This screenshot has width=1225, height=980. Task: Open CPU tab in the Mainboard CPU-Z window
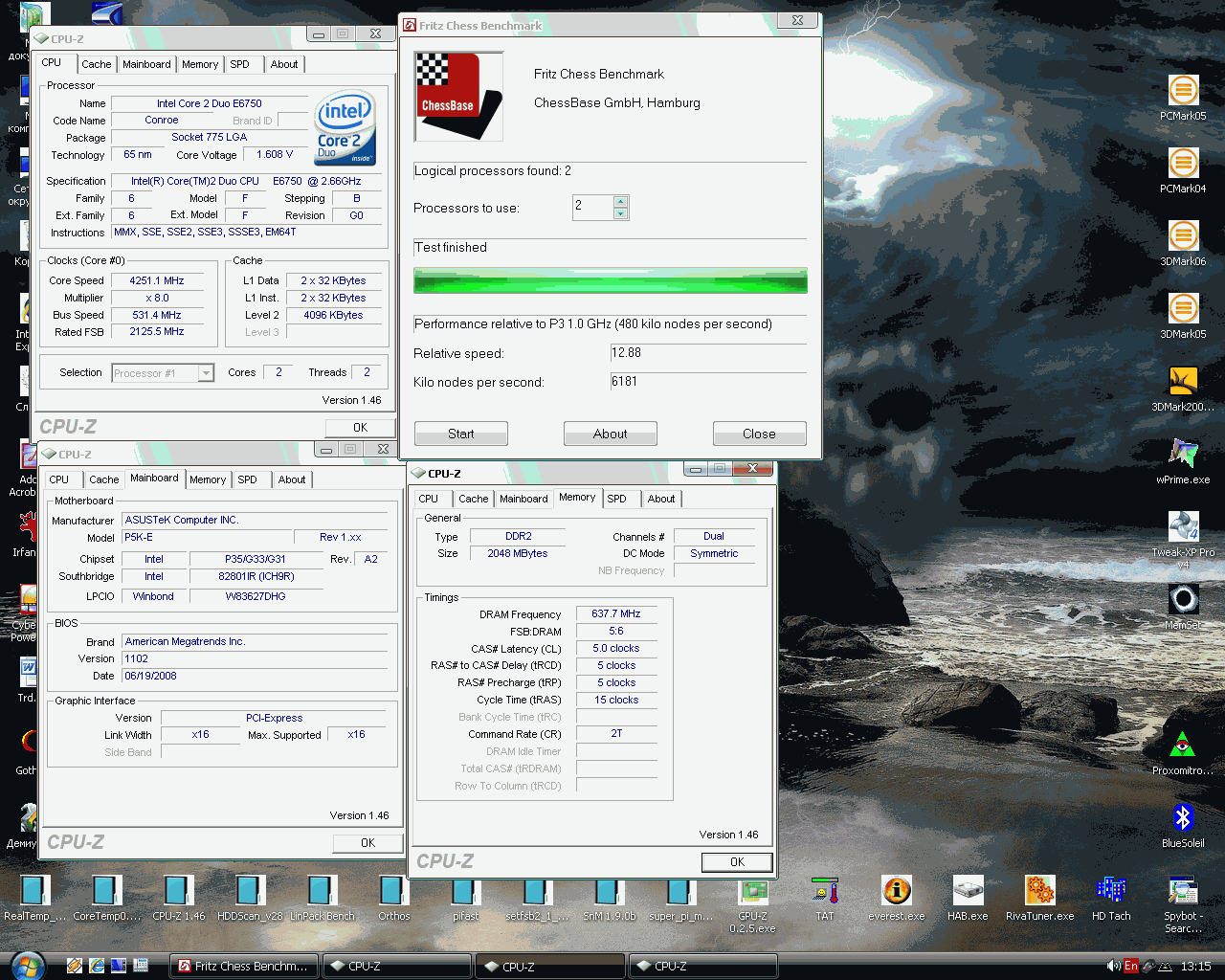pos(59,479)
